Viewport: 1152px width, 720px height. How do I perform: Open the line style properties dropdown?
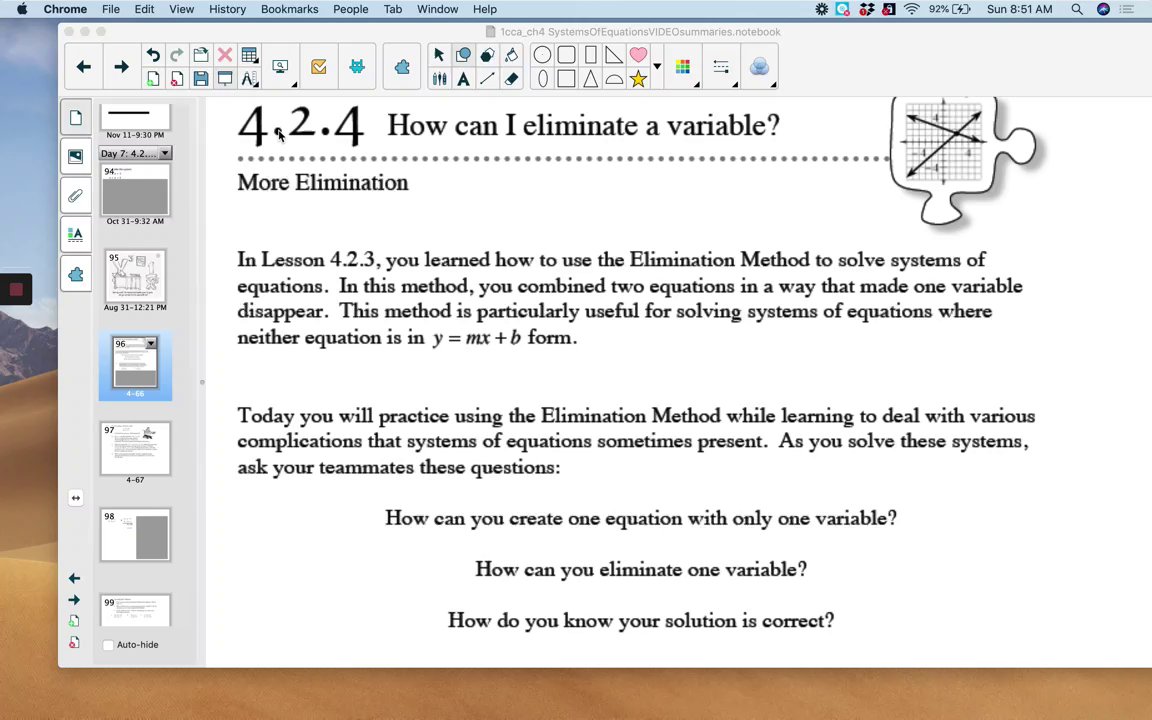pos(721,67)
